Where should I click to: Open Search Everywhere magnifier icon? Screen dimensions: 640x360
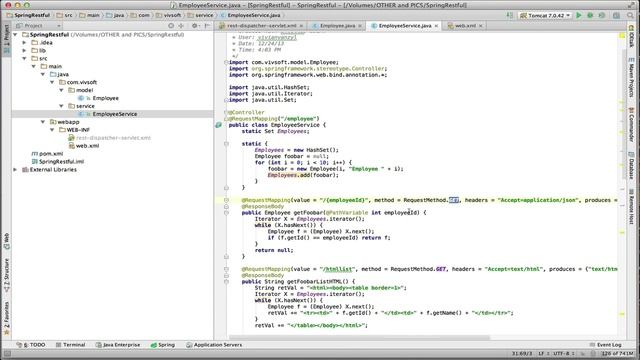(x=631, y=16)
